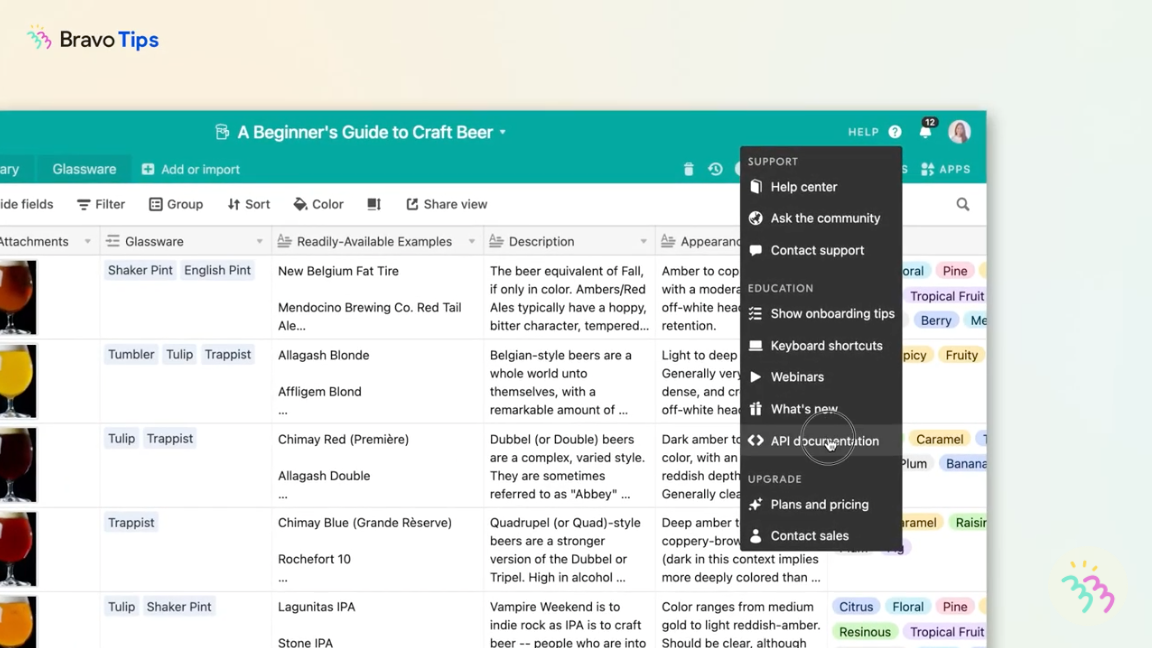Viewport: 1176px width, 656px height.
Task: Click the Resinous tag
Action: (x=865, y=632)
